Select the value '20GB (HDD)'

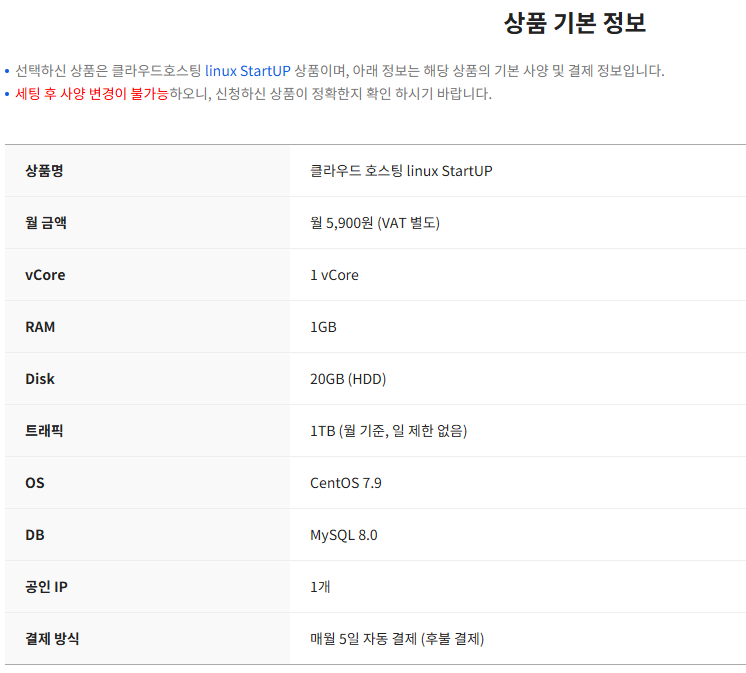click(348, 379)
